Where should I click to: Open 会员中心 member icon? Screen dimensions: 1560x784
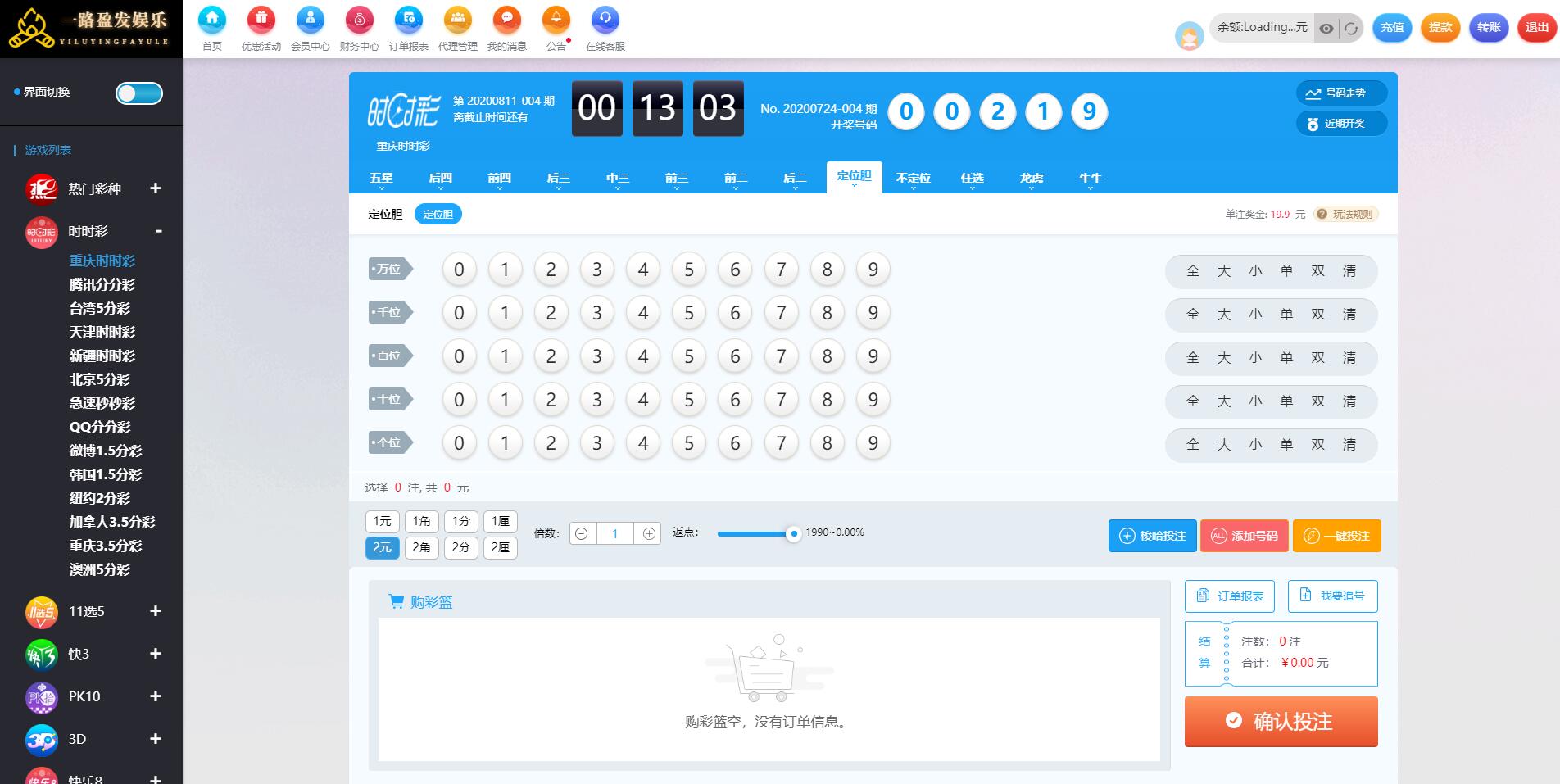point(311,20)
